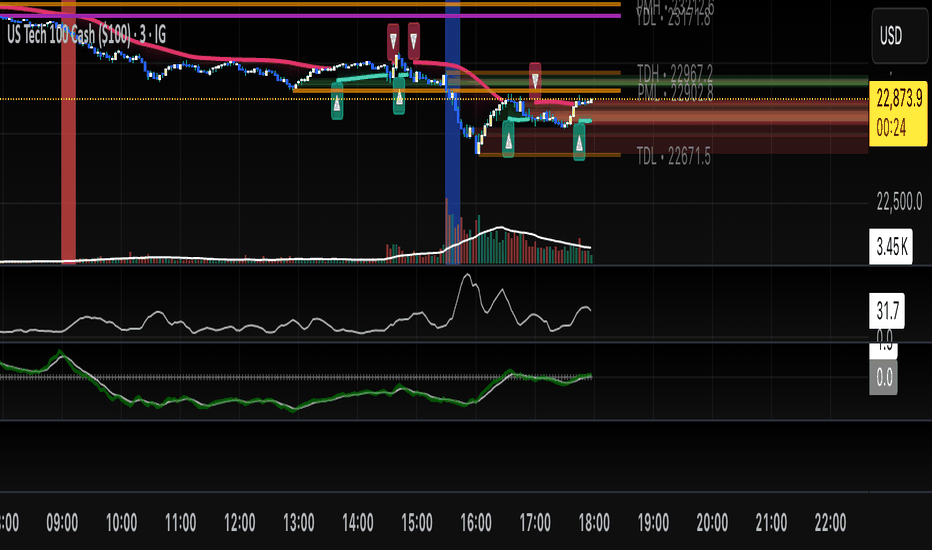Click the red vertical session band at 09:00
The image size is (932, 550).
(x=68, y=131)
